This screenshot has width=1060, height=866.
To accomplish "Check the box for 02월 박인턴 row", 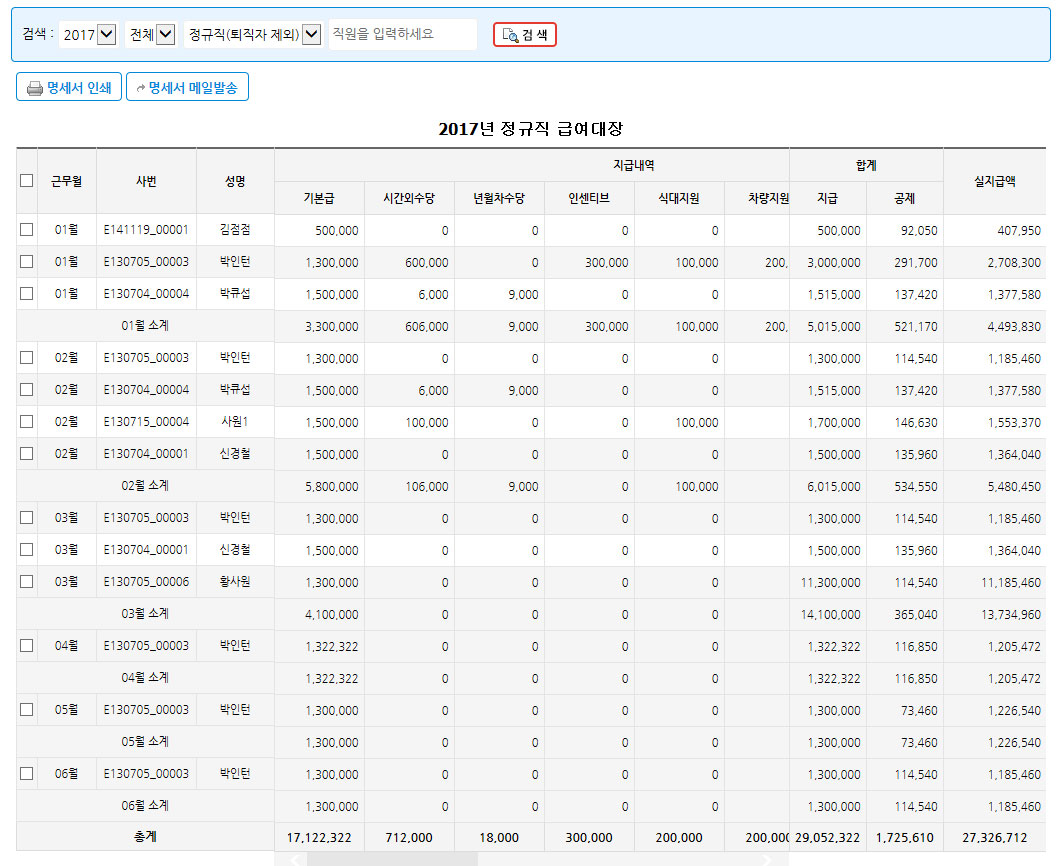I will point(26,358).
